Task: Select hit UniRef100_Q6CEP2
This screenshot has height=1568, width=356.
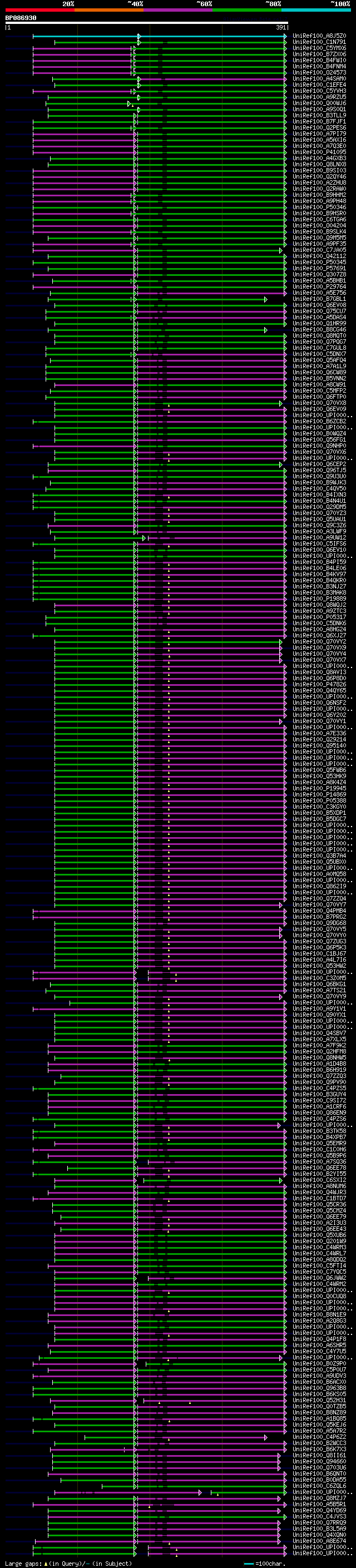Action: 319,464
